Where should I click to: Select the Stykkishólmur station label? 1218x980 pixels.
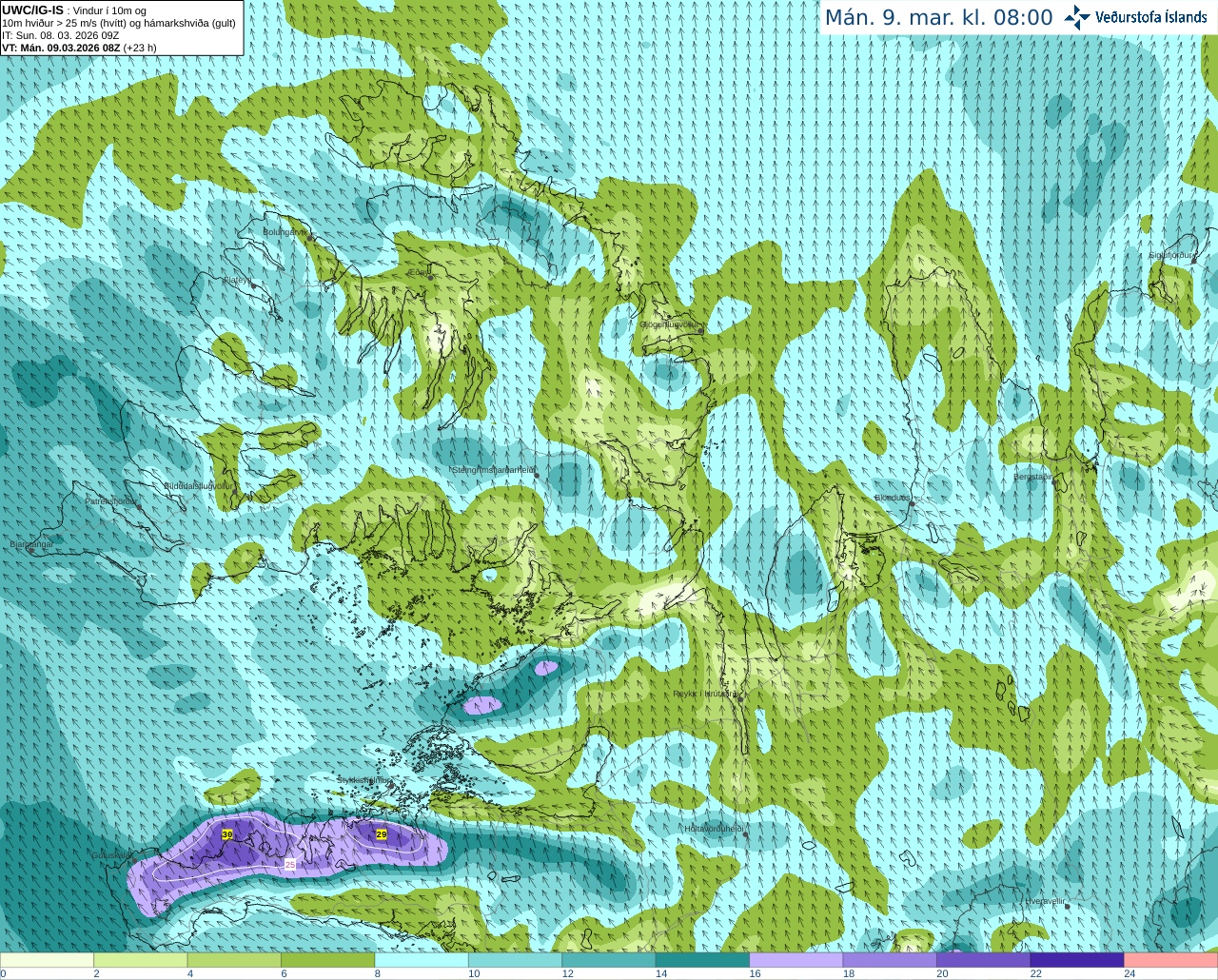[x=363, y=780]
